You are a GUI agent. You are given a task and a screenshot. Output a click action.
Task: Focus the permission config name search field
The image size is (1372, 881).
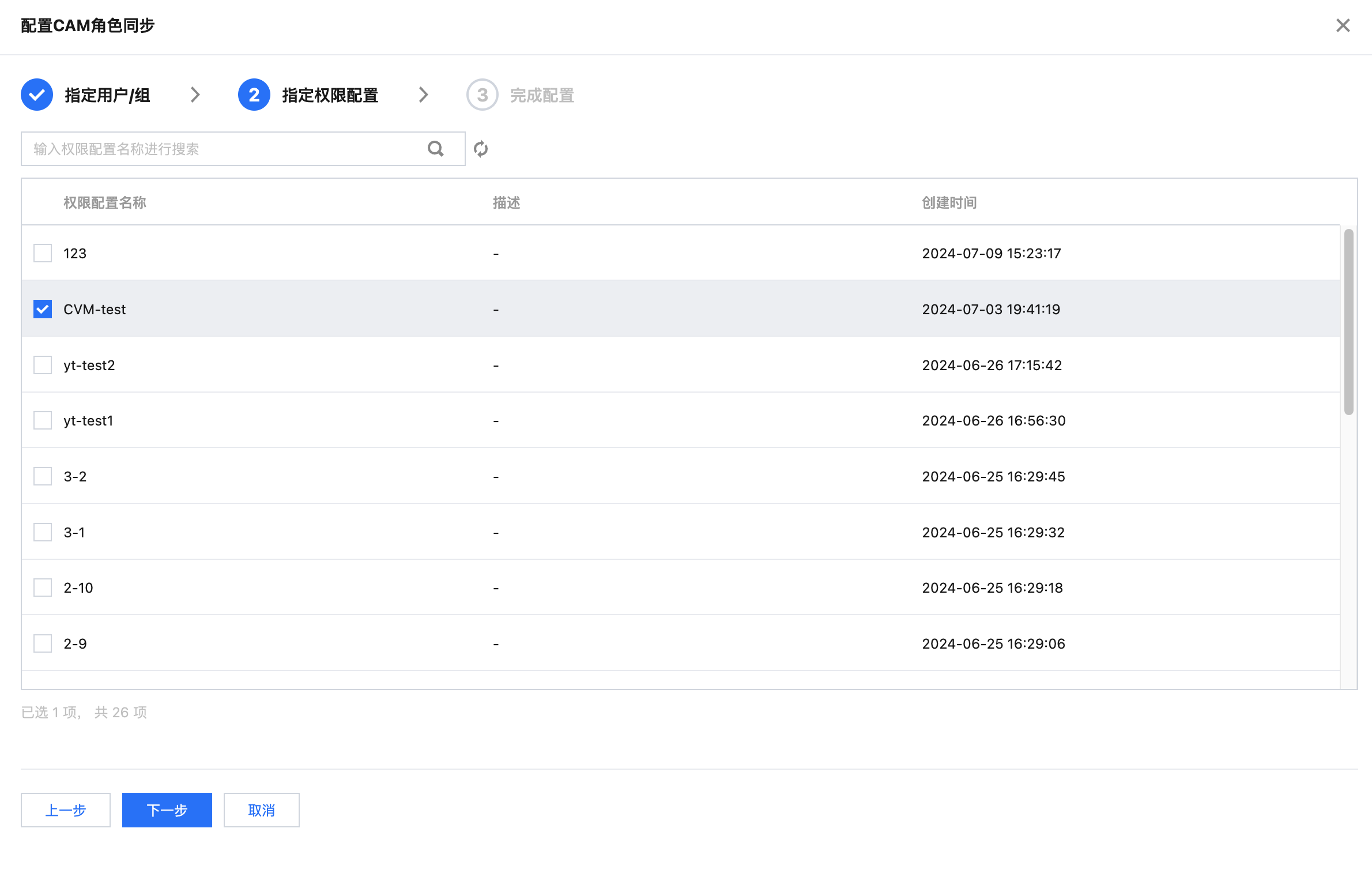pos(225,149)
